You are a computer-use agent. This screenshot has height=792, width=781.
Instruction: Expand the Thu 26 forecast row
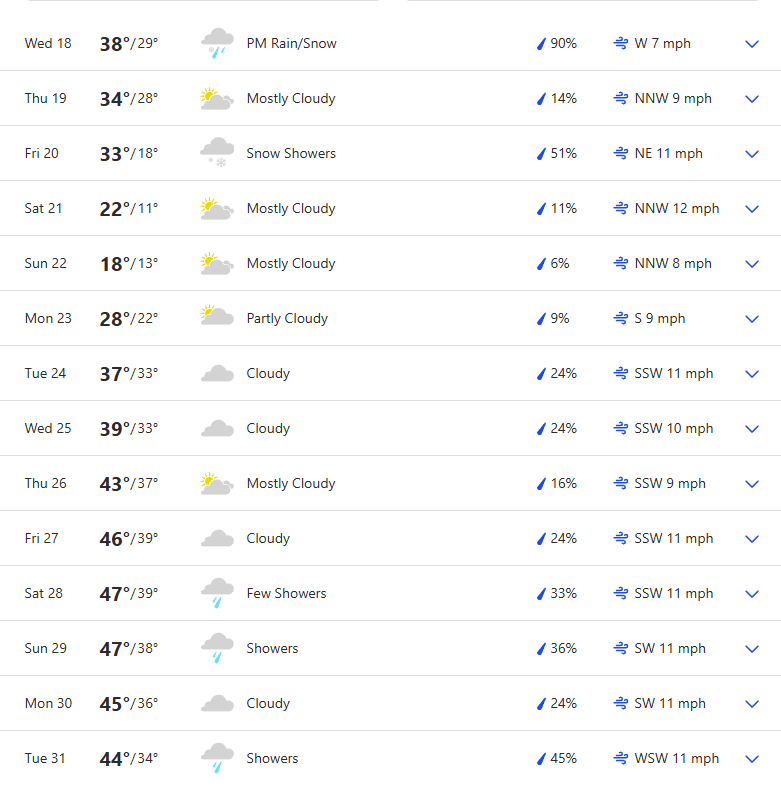point(753,484)
